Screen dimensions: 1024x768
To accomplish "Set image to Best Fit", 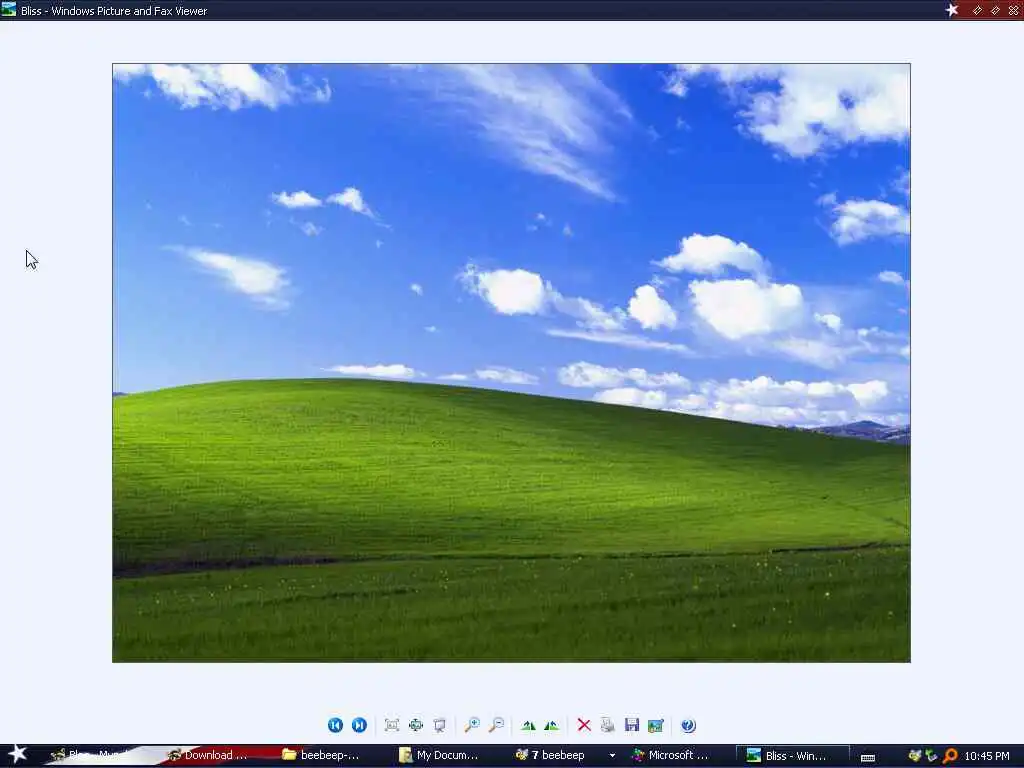I will pos(392,725).
